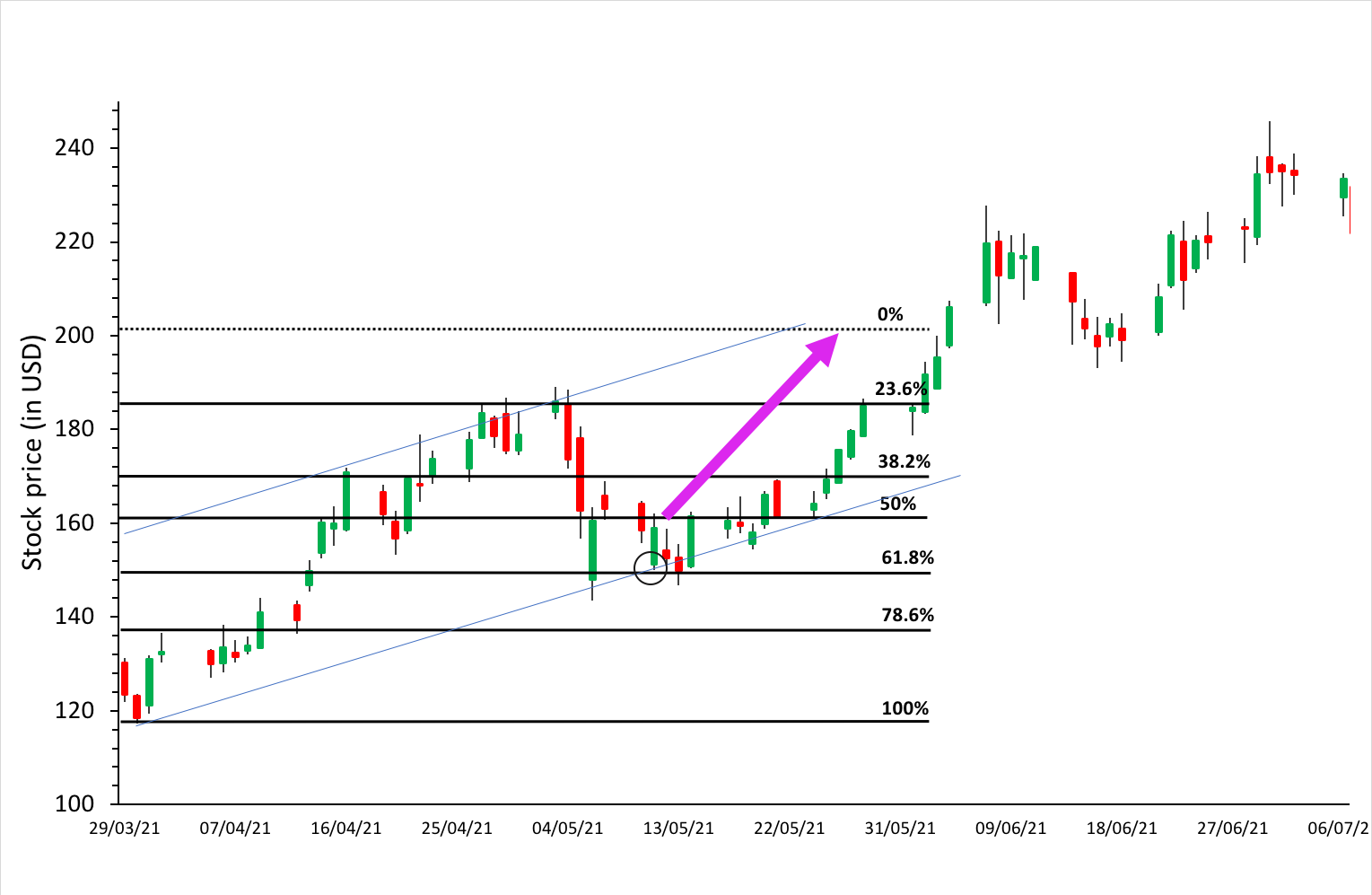Screen dimensions: 1372x895
Task: Select the 23.6% Fibonacci level label
Action: click(901, 389)
